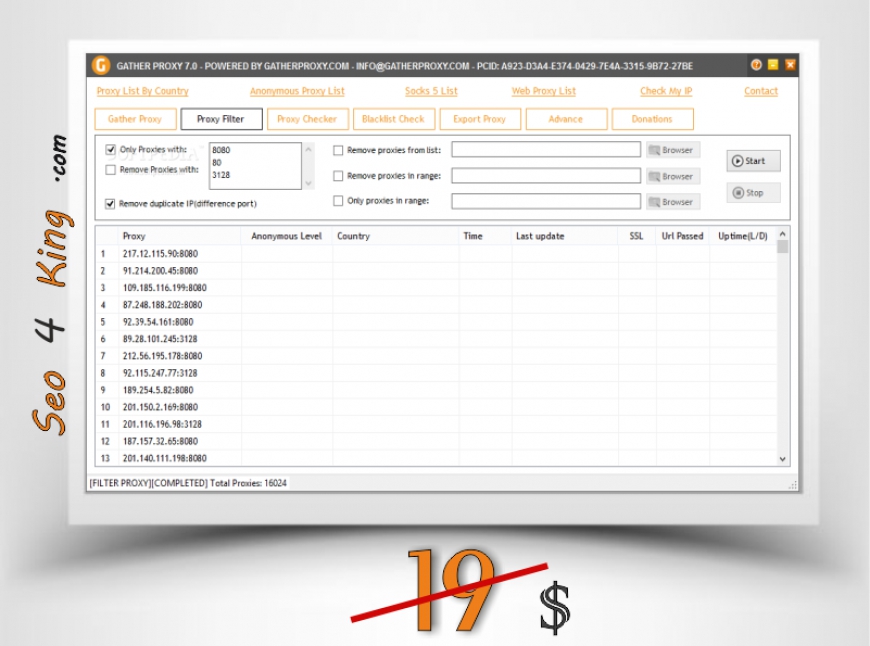Click the Gather Proxy orange G logo

[x=100, y=65]
